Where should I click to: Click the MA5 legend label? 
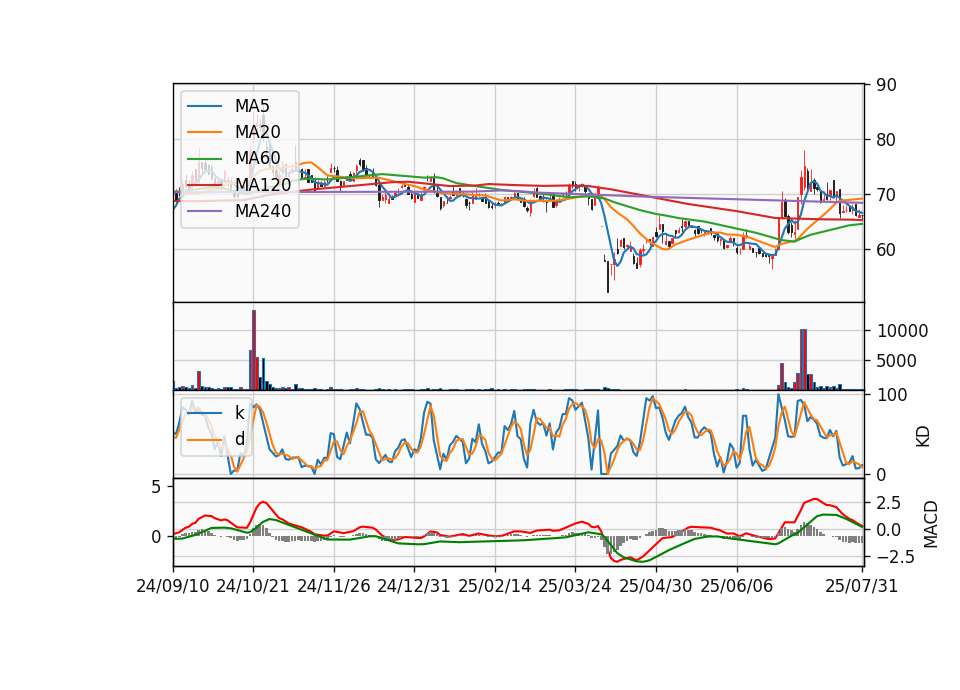coord(252,106)
